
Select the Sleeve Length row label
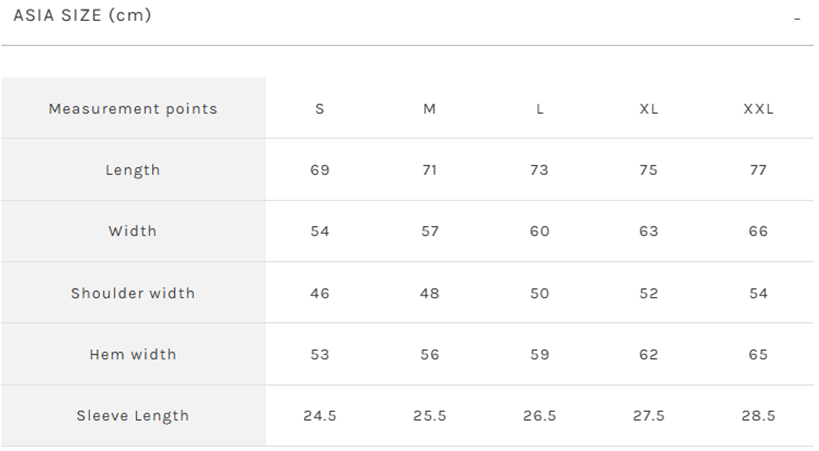click(x=133, y=416)
